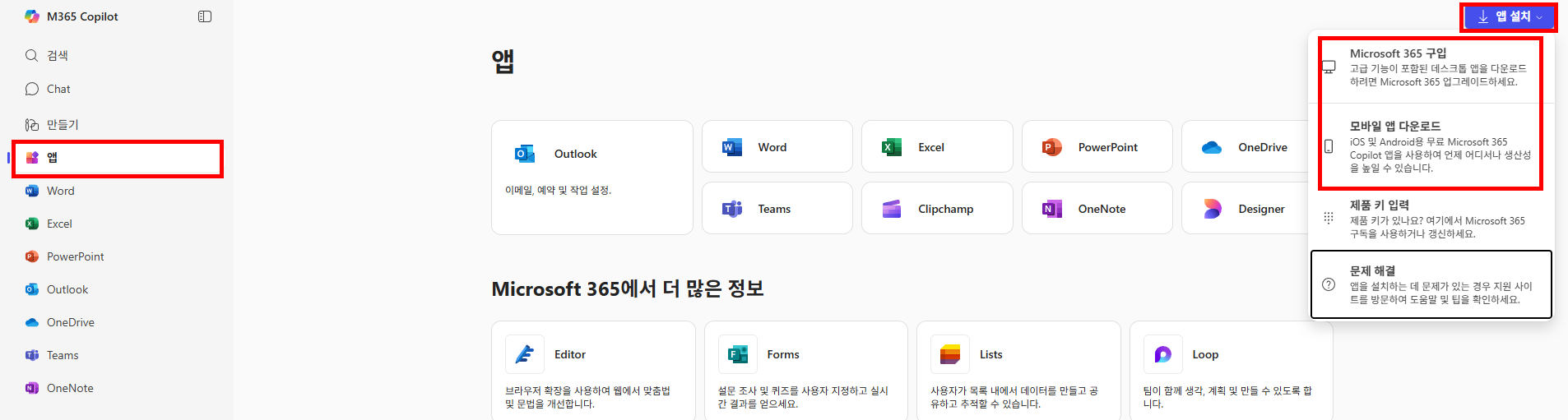Open the Word label in the sidebar
Image resolution: width=1568 pixels, height=420 pixels.
(x=61, y=191)
